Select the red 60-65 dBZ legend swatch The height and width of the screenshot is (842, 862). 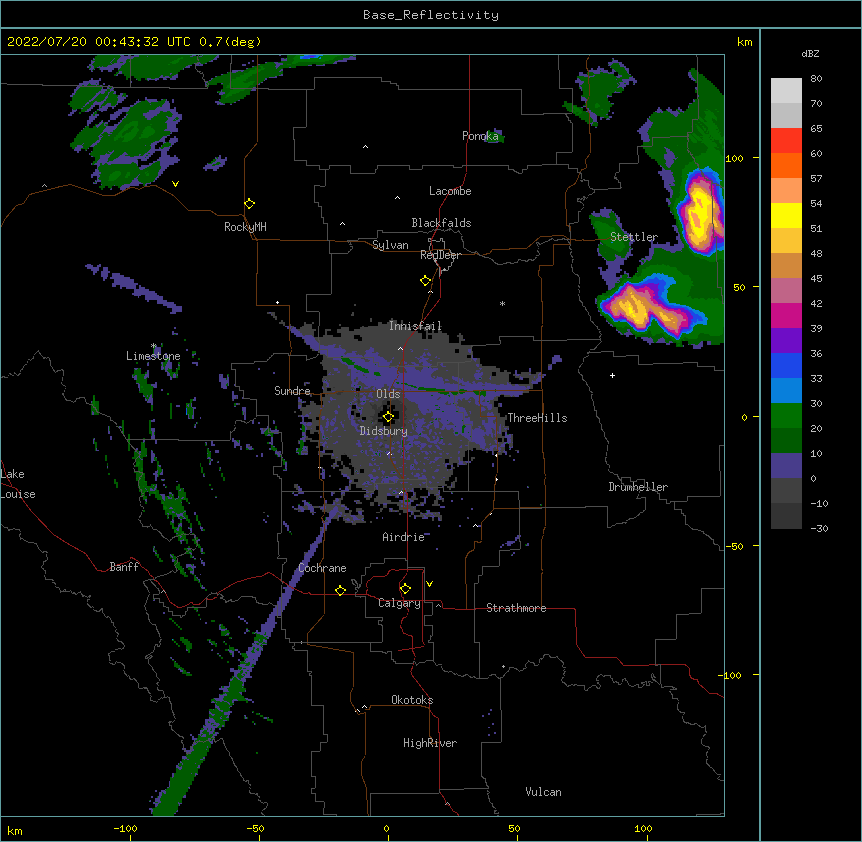pyautogui.click(x=786, y=141)
